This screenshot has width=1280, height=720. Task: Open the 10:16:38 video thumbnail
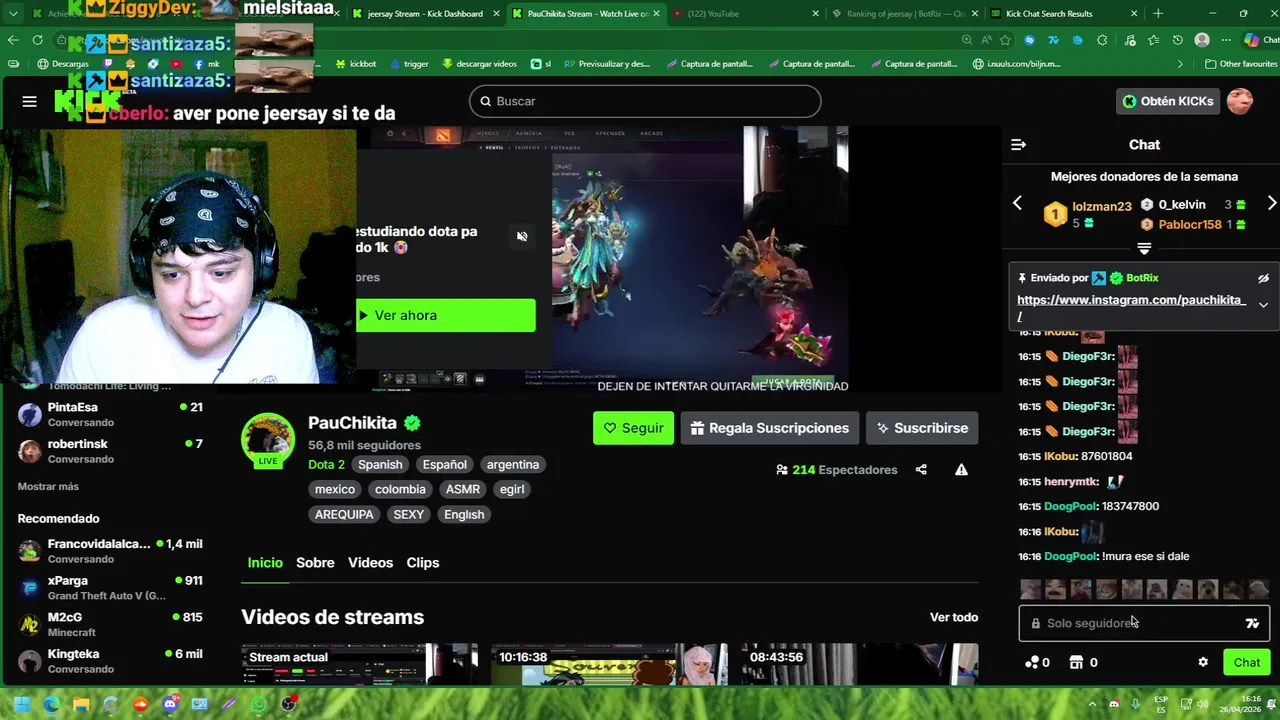pos(610,664)
